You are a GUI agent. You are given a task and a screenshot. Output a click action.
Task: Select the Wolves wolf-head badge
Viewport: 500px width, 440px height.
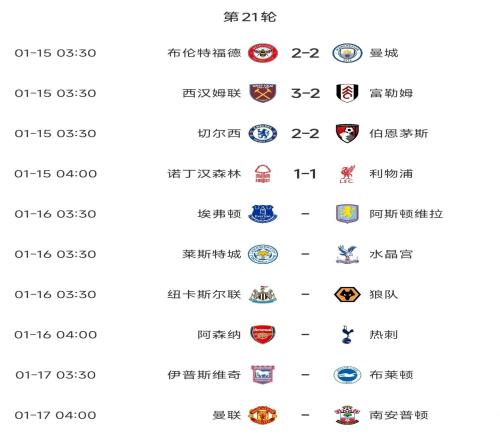click(347, 294)
